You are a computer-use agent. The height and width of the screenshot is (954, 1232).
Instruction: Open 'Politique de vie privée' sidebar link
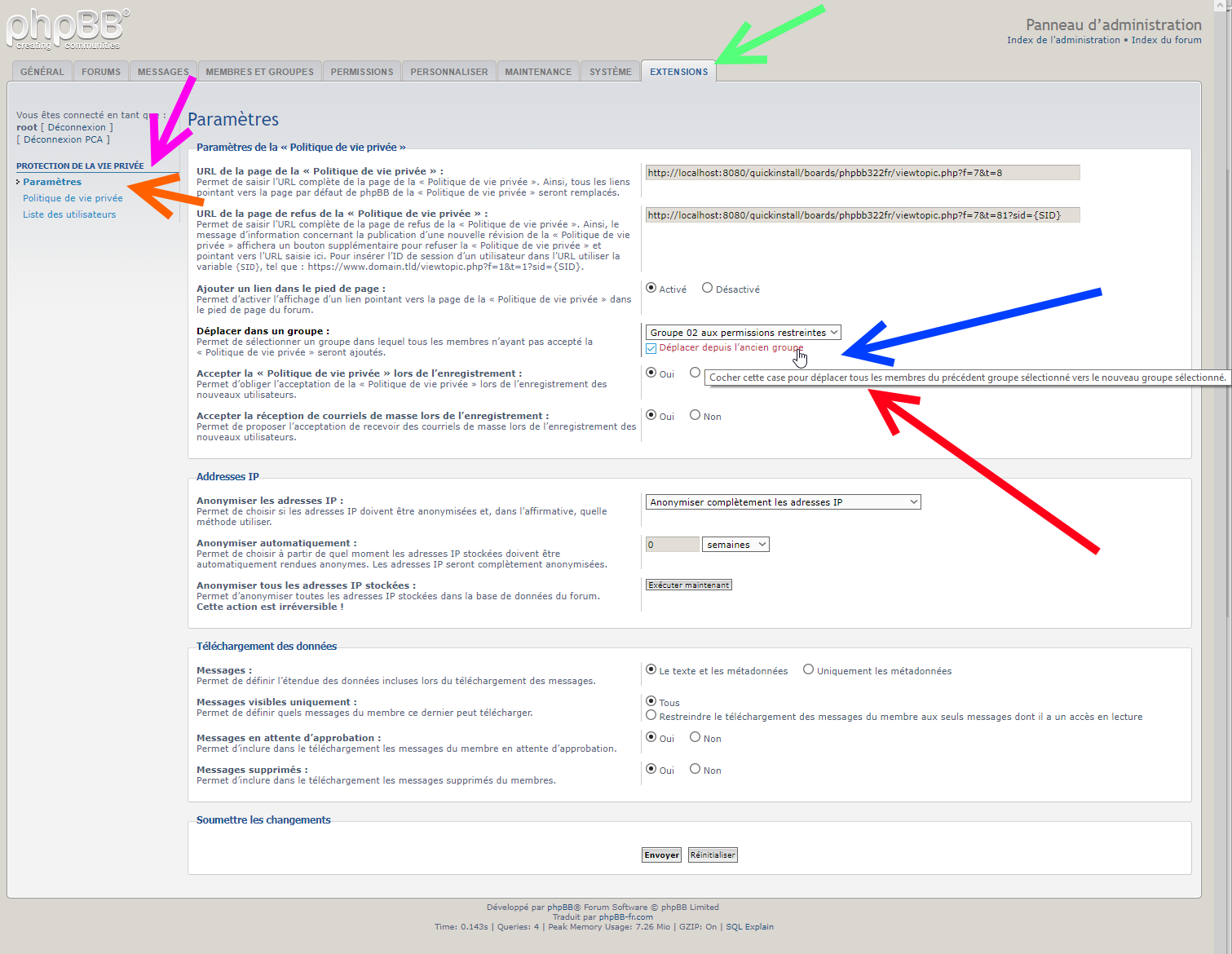(x=73, y=198)
